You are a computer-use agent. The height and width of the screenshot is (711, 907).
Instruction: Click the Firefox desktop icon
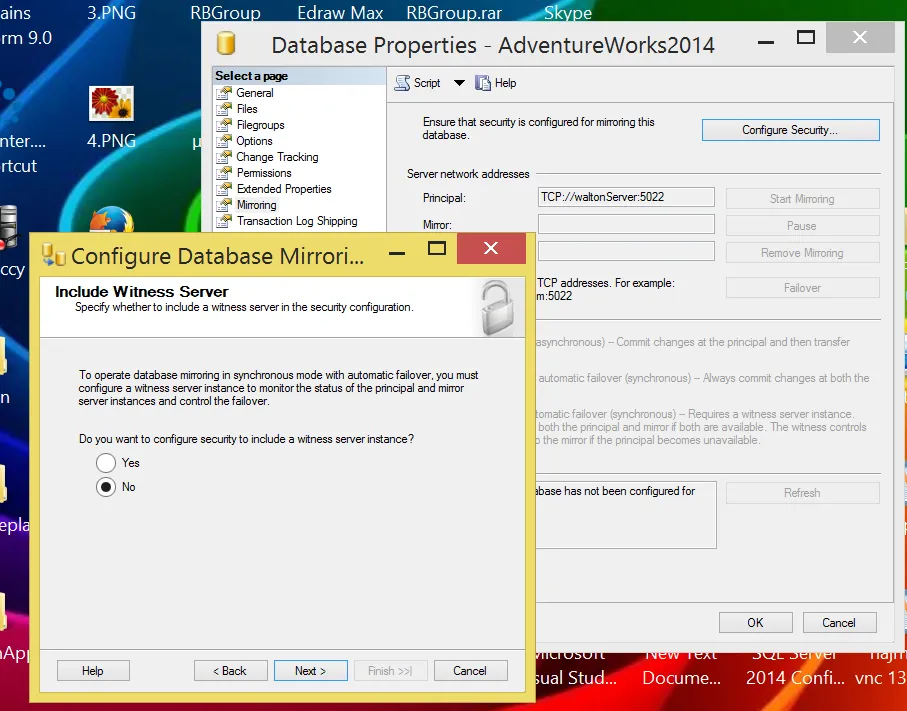(x=113, y=220)
